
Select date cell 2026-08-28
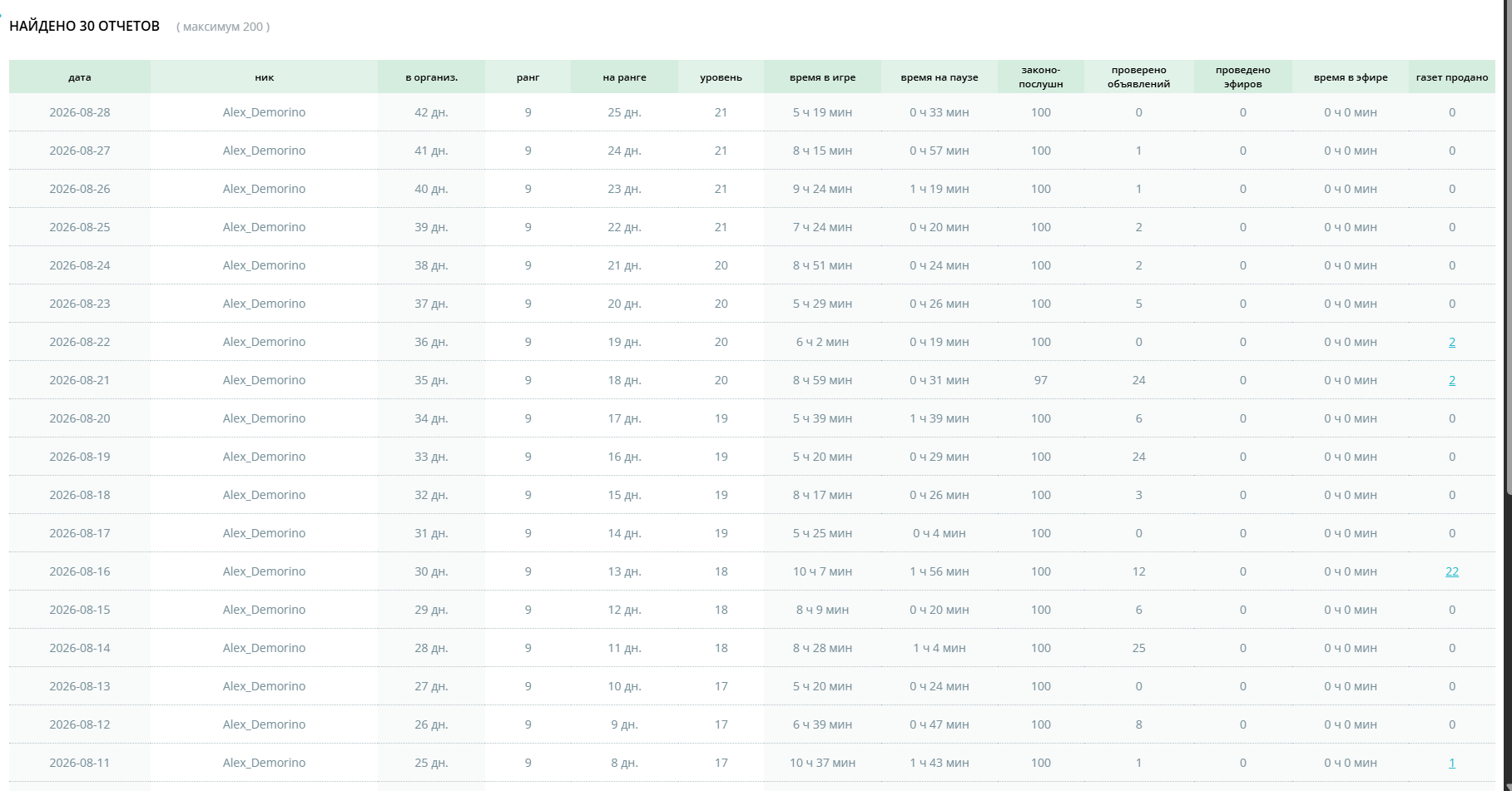80,112
